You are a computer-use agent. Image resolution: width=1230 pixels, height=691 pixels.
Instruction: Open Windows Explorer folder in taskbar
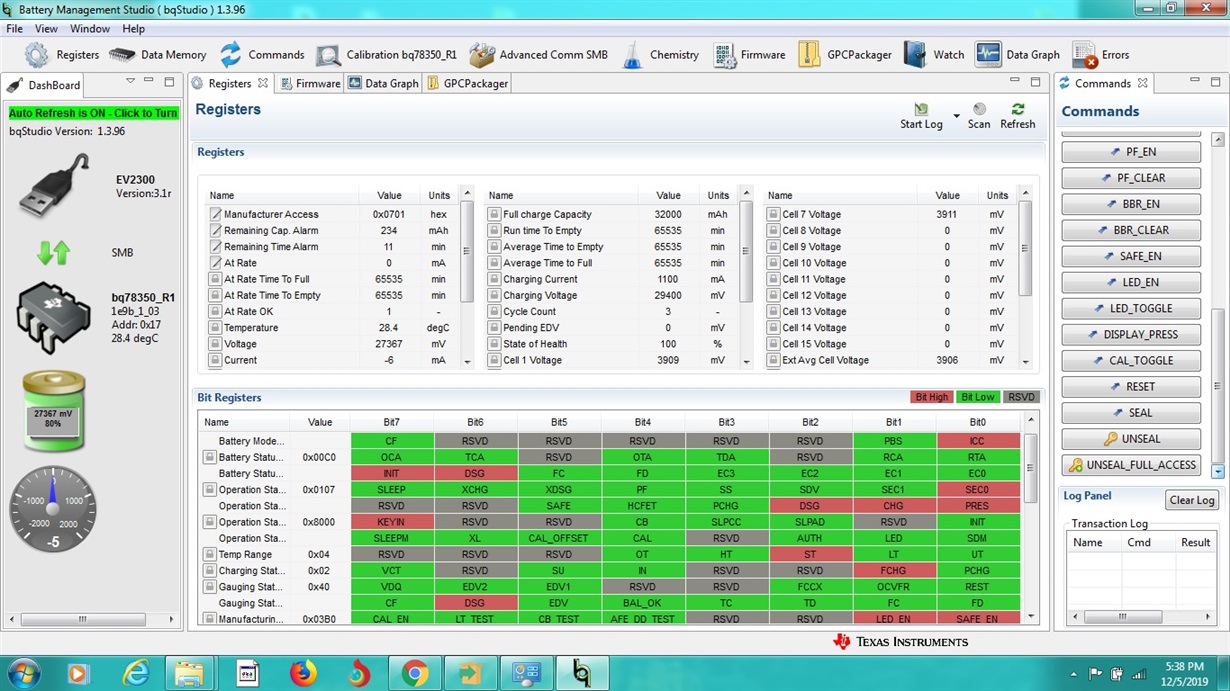pos(189,674)
